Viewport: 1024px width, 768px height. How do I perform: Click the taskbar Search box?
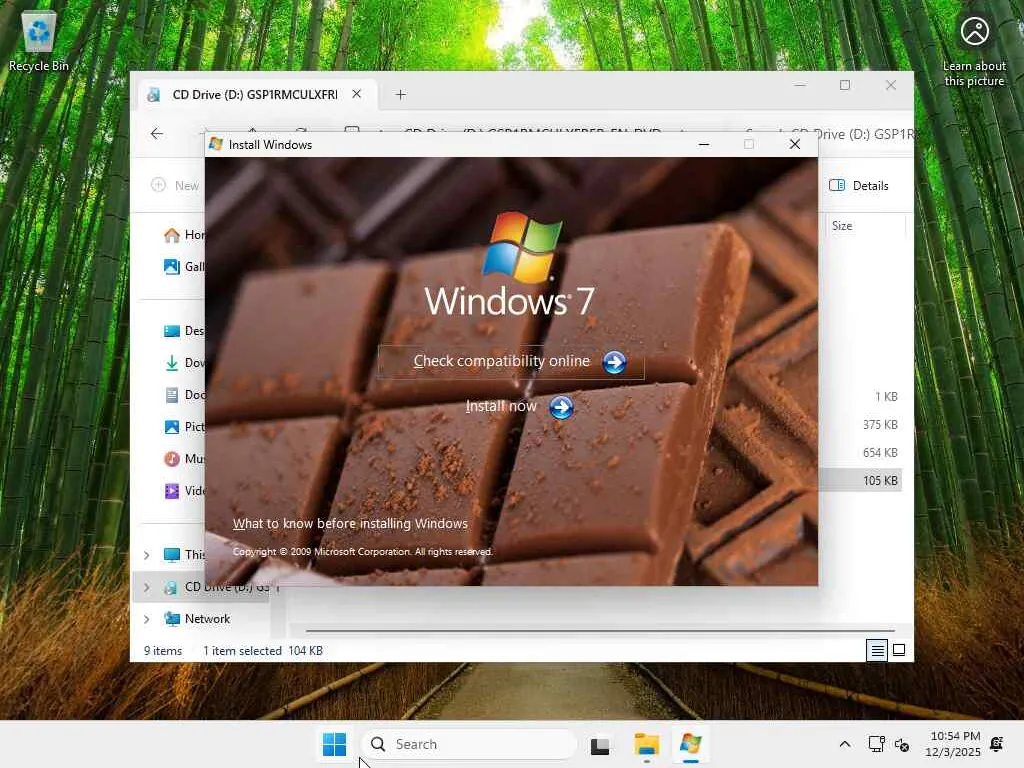[x=469, y=744]
